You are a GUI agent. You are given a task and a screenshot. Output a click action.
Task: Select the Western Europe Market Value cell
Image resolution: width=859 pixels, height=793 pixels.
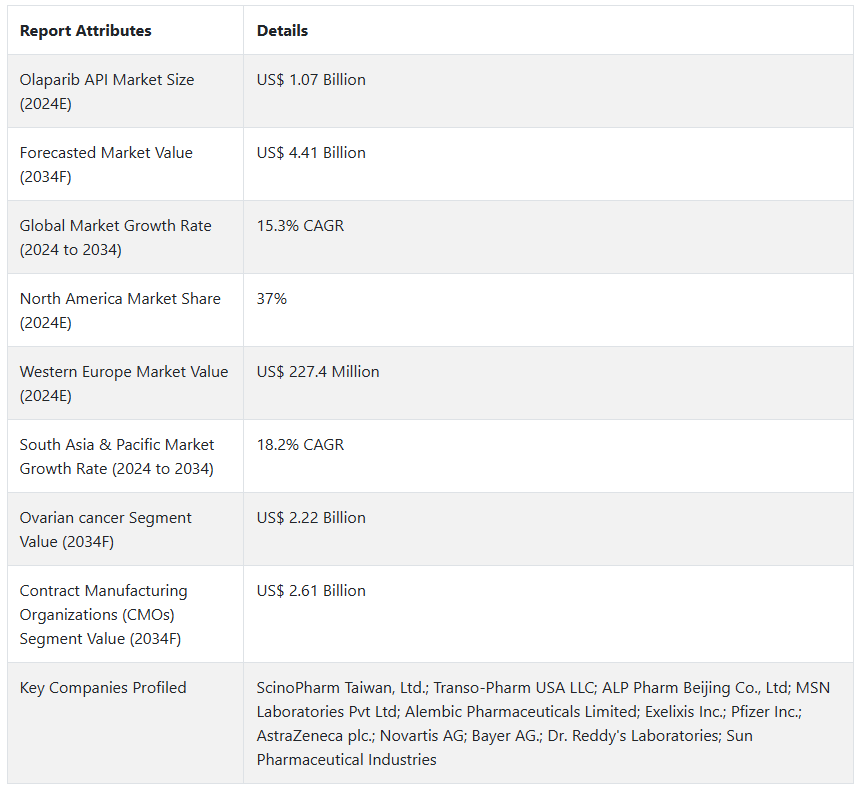point(124,383)
